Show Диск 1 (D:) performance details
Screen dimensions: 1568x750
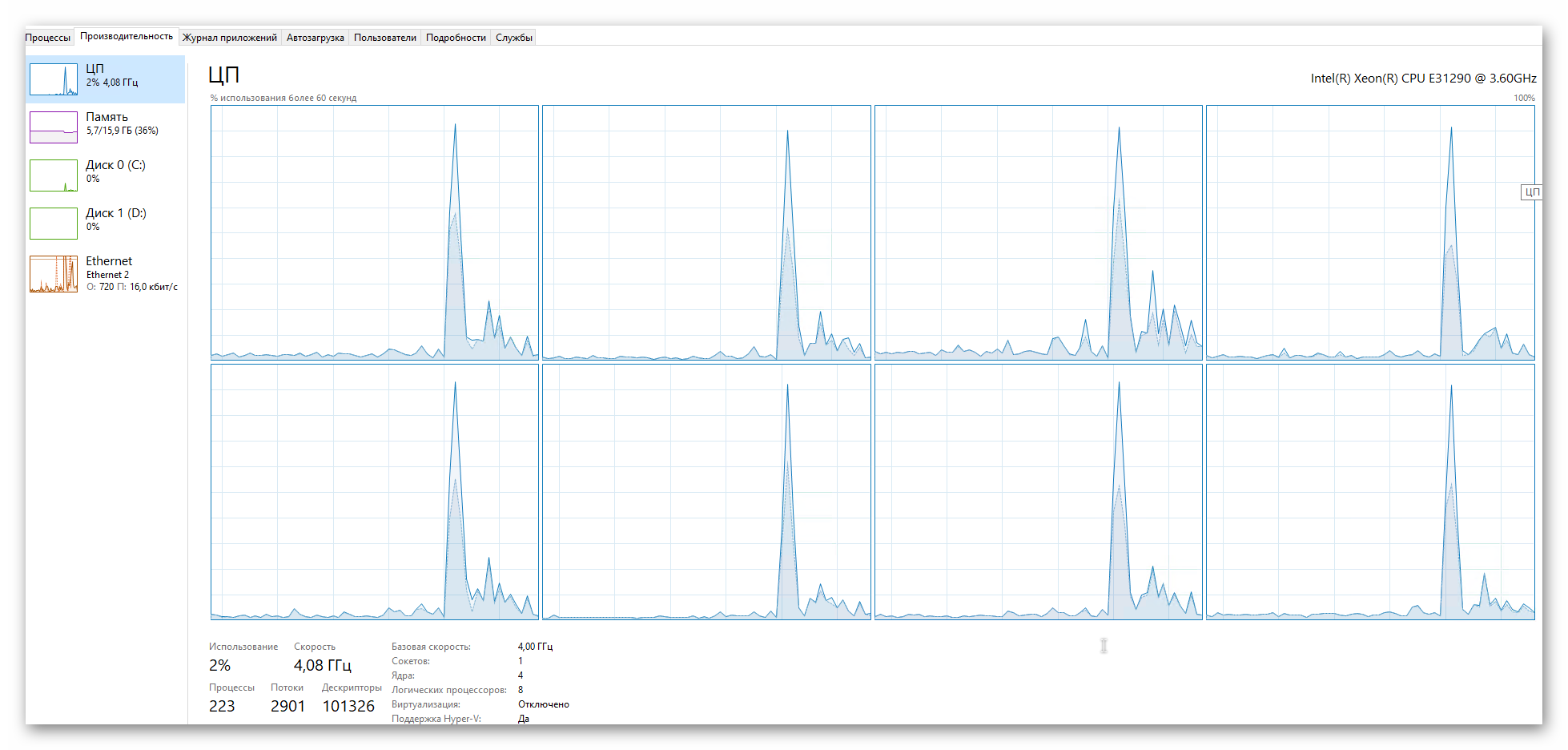click(106, 224)
